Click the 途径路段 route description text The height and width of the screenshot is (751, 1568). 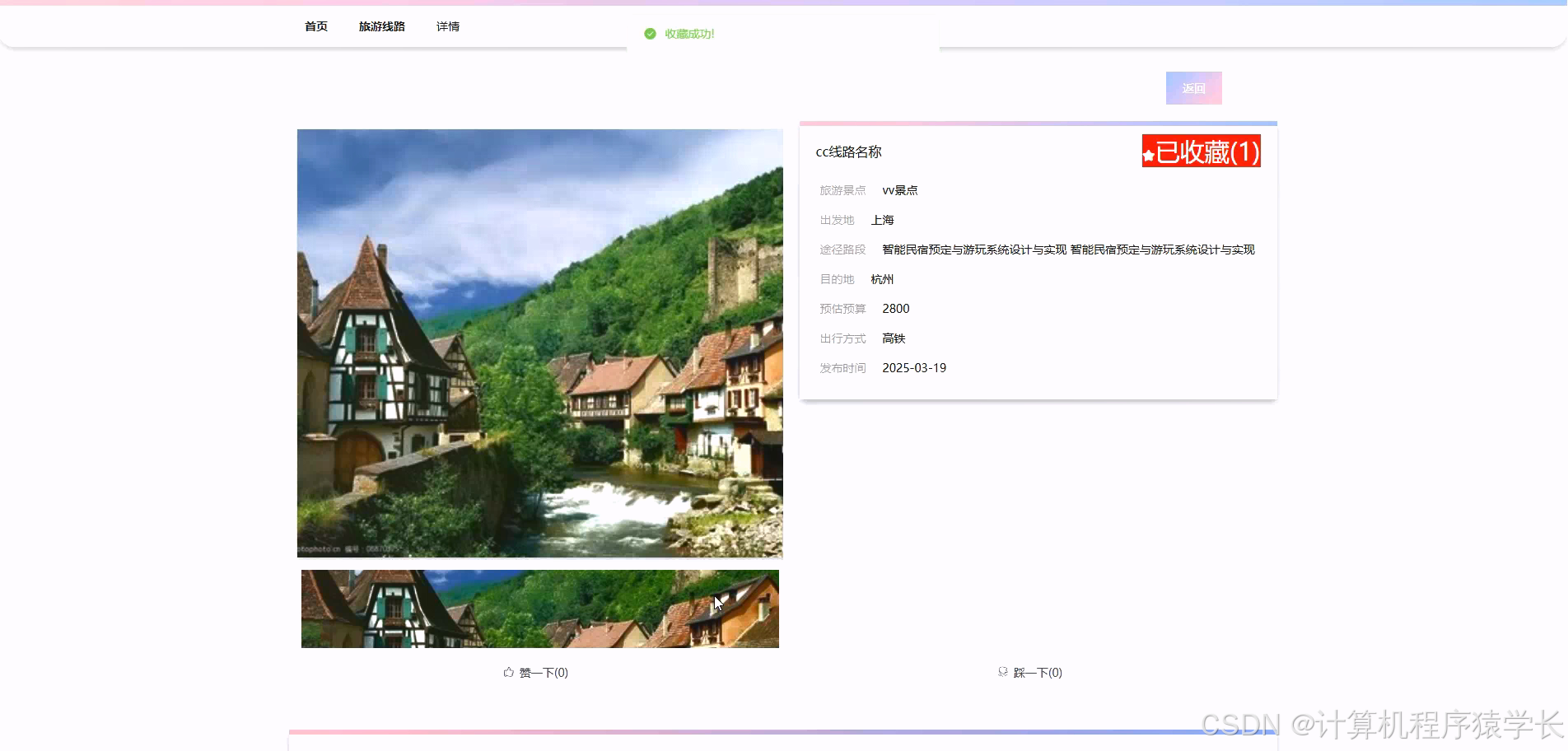coord(1067,250)
